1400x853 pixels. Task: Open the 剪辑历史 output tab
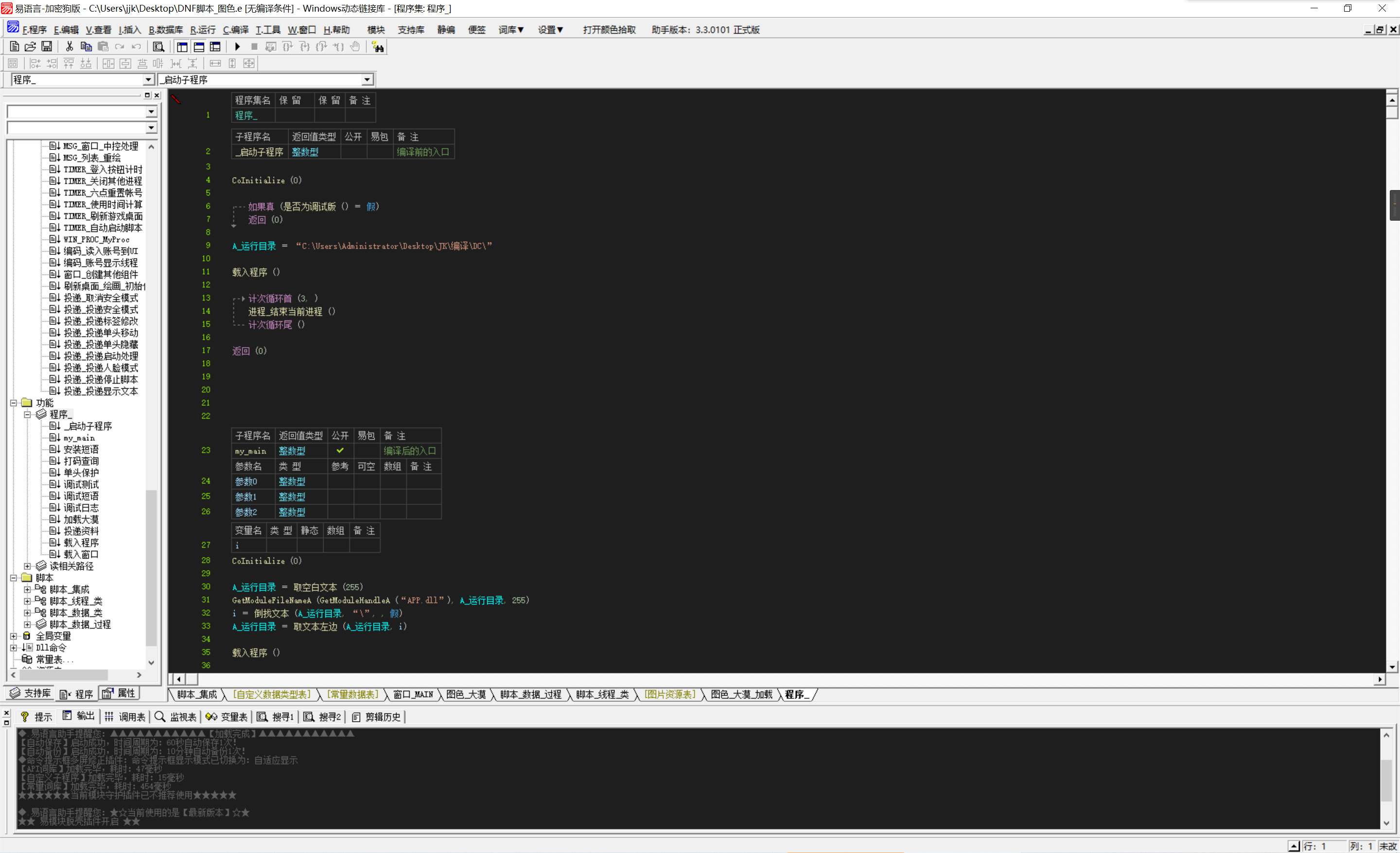[377, 717]
